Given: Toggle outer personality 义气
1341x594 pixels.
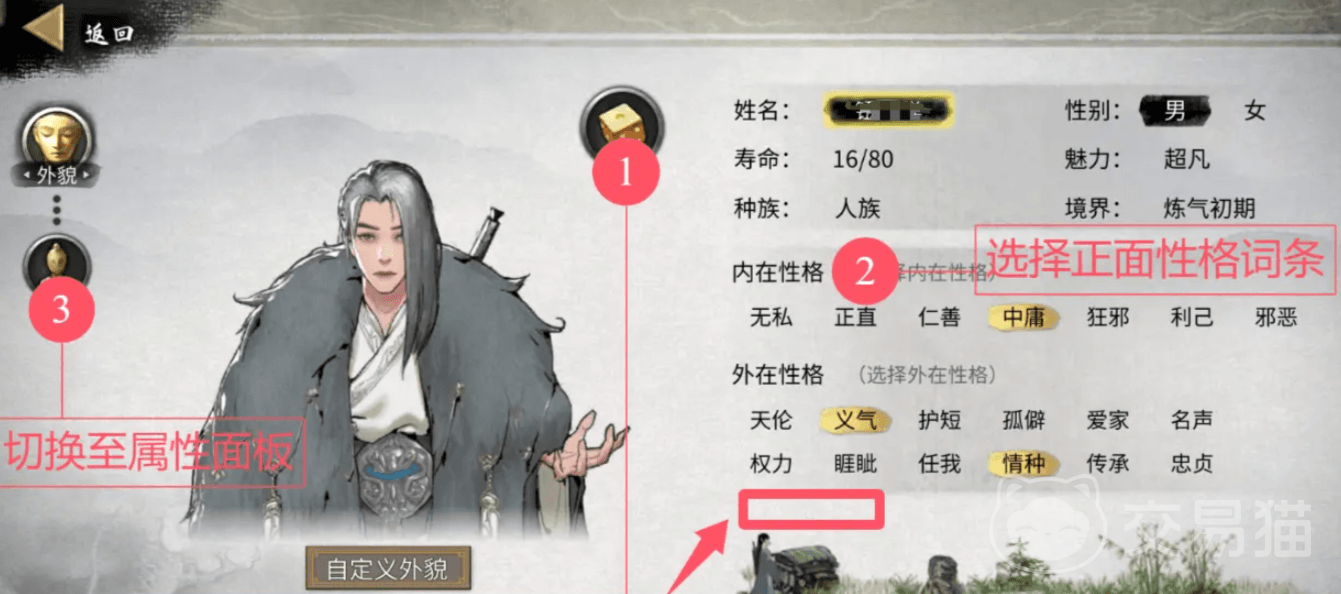Looking at the screenshot, I should pos(855,420).
